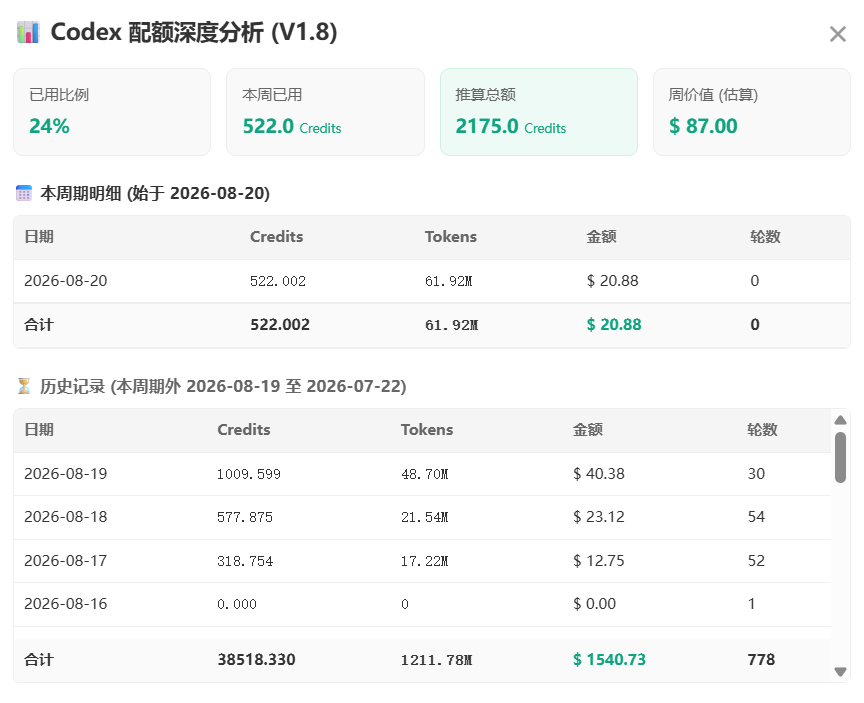Click the 日期 header in history table
The width and height of the screenshot is (864, 703).
point(39,430)
